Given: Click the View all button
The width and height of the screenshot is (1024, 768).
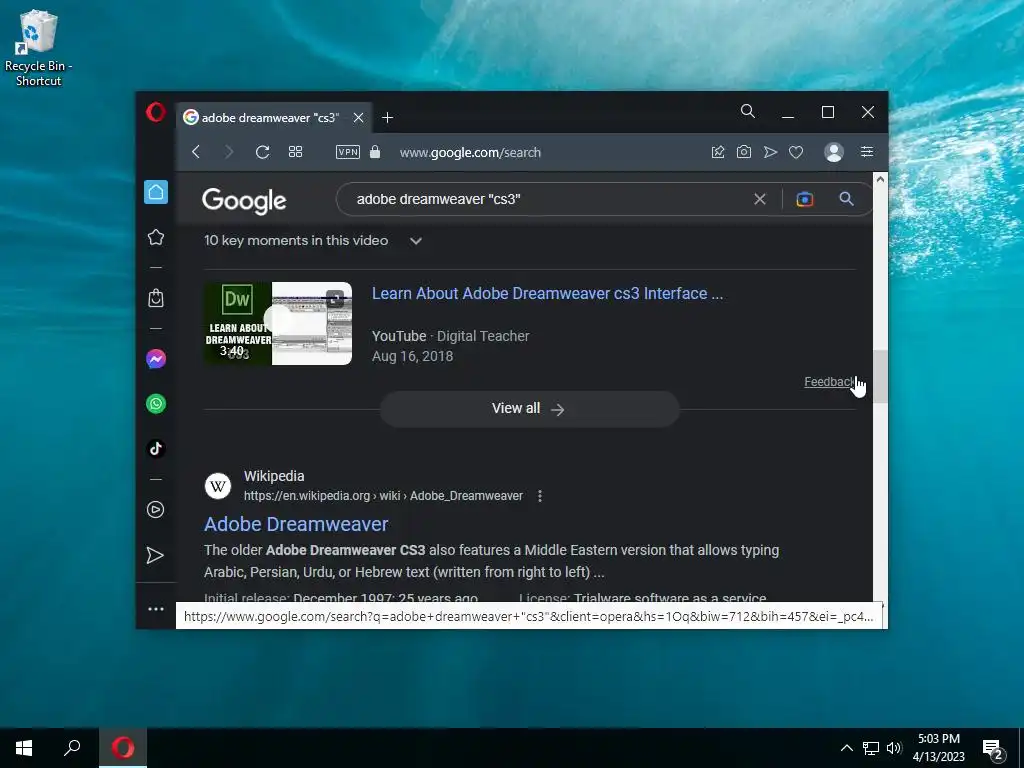Looking at the screenshot, I should (530, 409).
